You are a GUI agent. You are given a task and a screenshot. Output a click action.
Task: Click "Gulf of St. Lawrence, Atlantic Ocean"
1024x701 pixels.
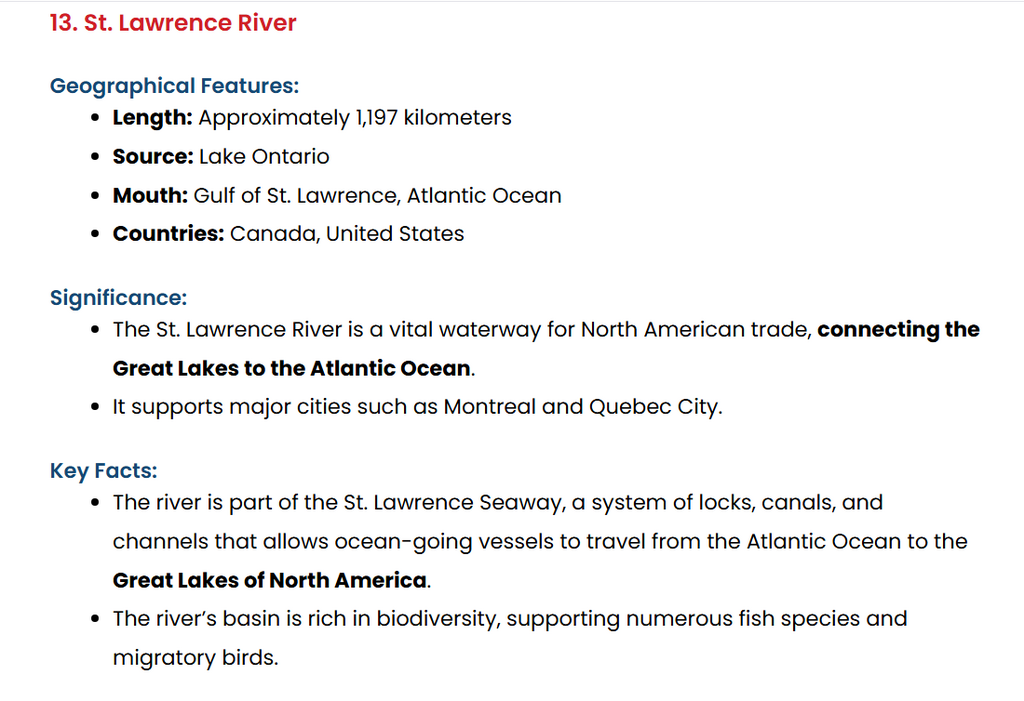(x=377, y=195)
